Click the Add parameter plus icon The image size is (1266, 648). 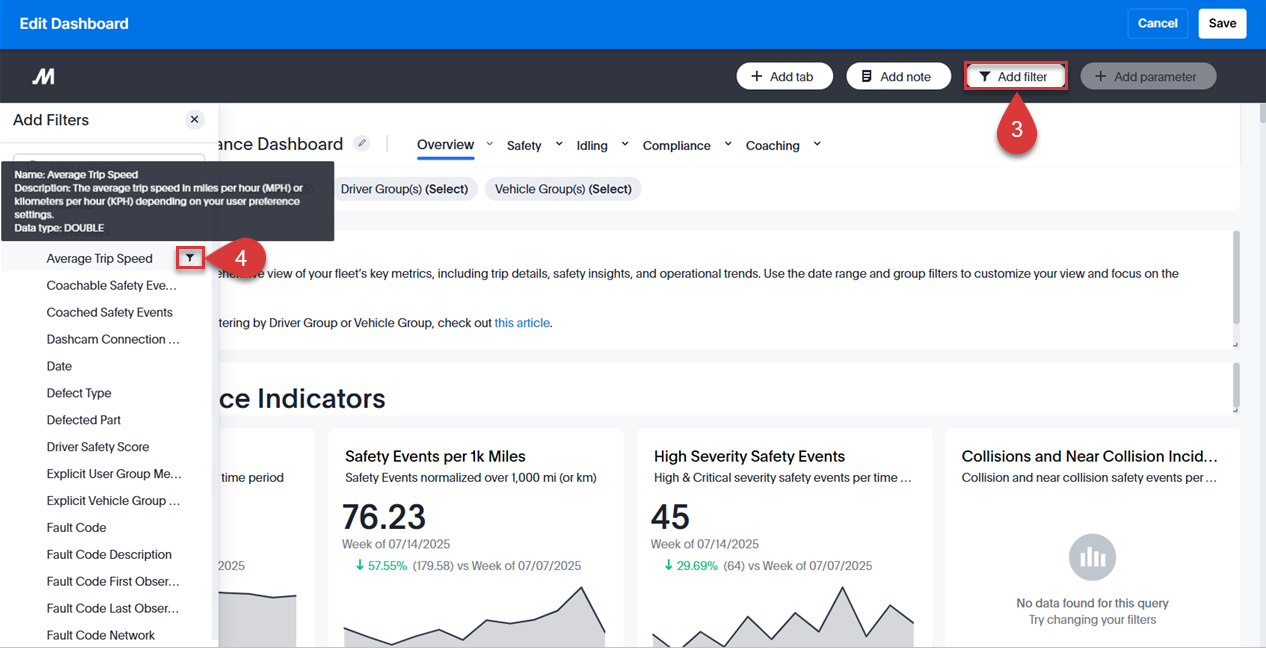coord(1102,75)
